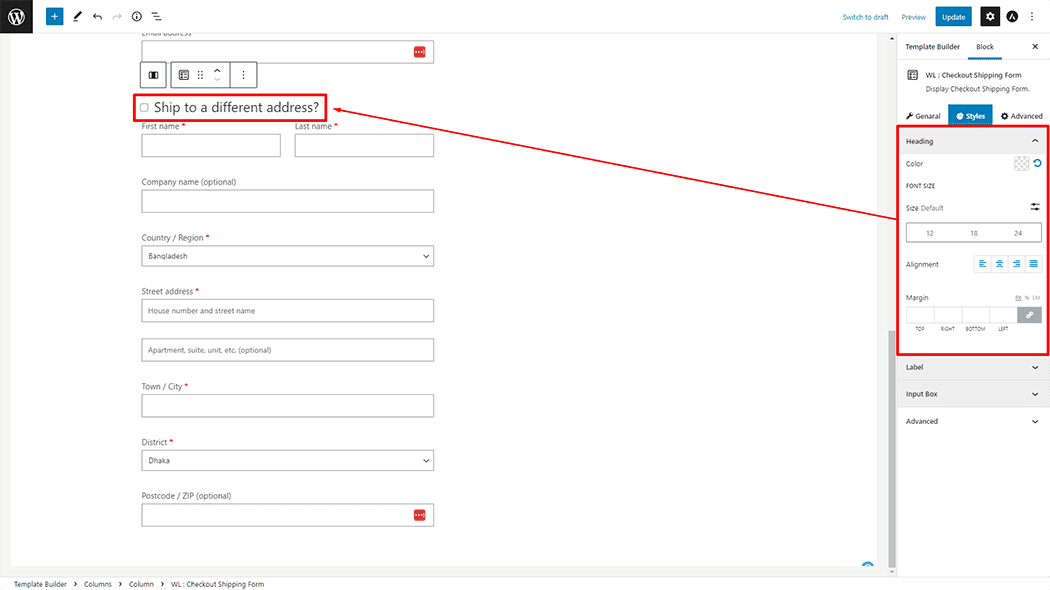Toggle the linked margin values button
This screenshot has width=1050, height=590.
pos(1029,315)
